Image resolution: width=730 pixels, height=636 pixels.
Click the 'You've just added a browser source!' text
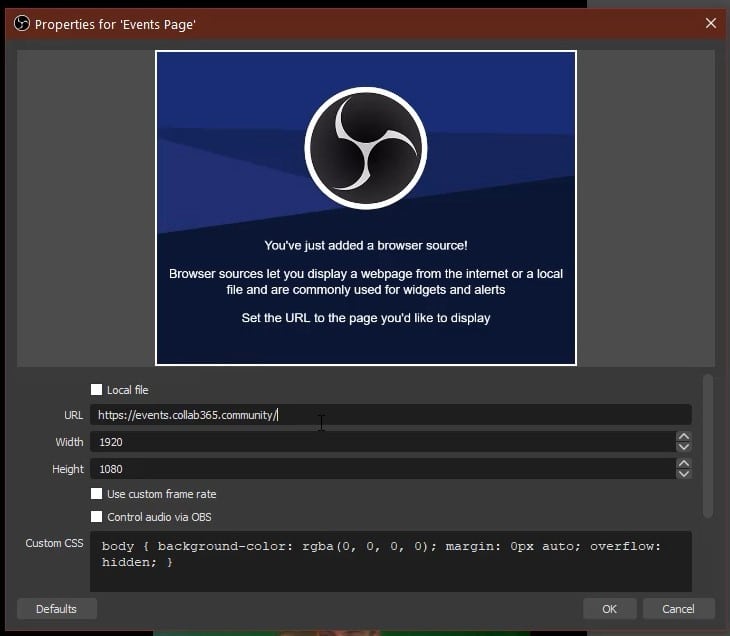pyautogui.click(x=366, y=245)
